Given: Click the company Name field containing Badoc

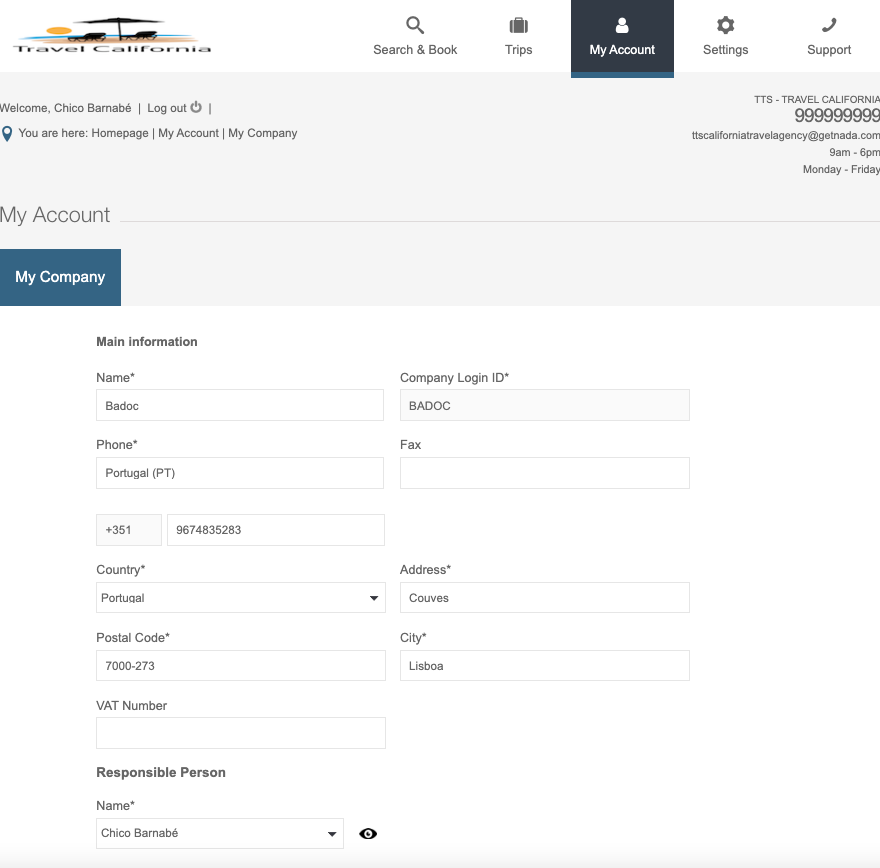Looking at the screenshot, I should coord(240,405).
